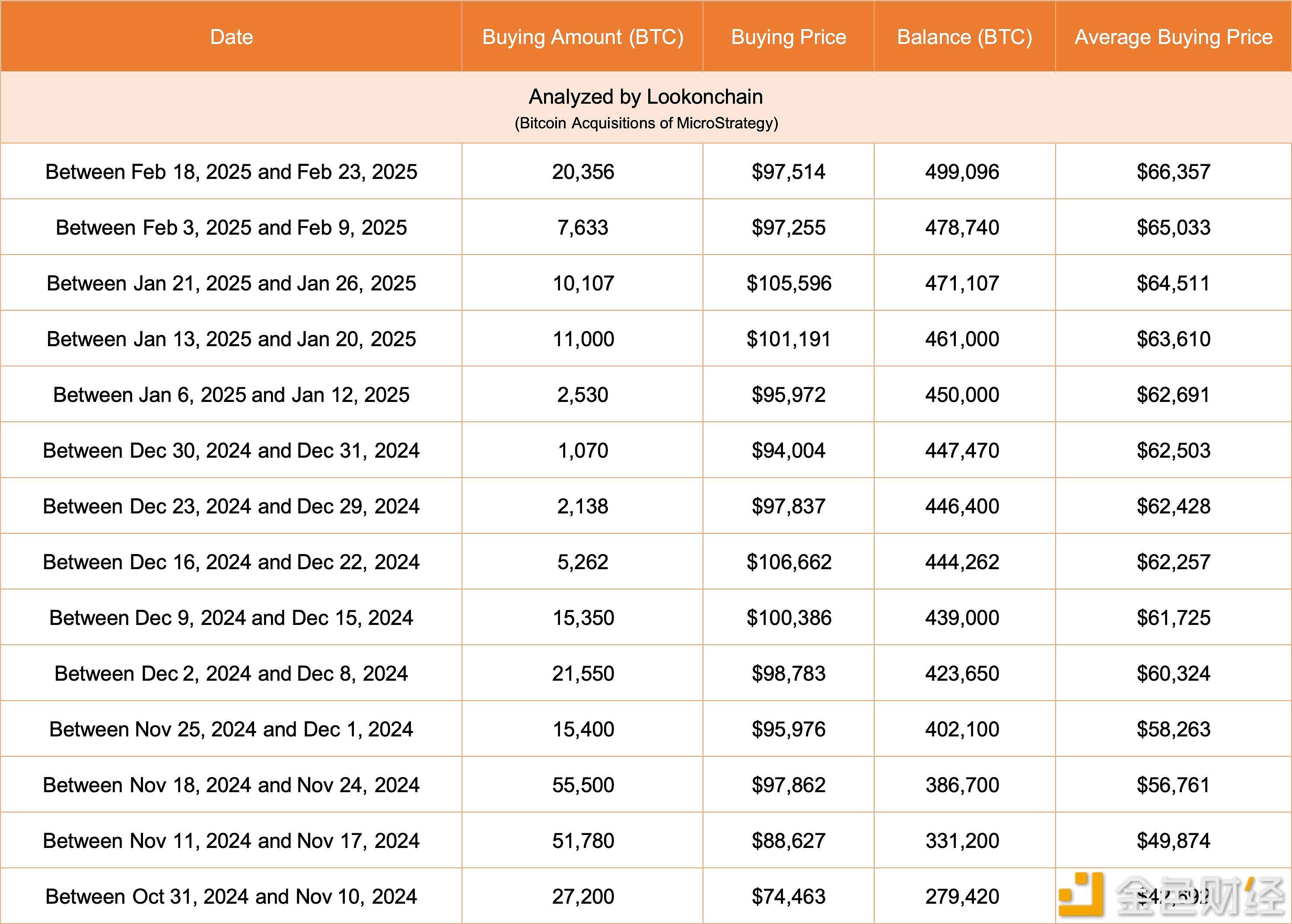Screen dimensions: 1292x924
Task: Click the Buying Amount (BTC) header
Action: click(582, 36)
